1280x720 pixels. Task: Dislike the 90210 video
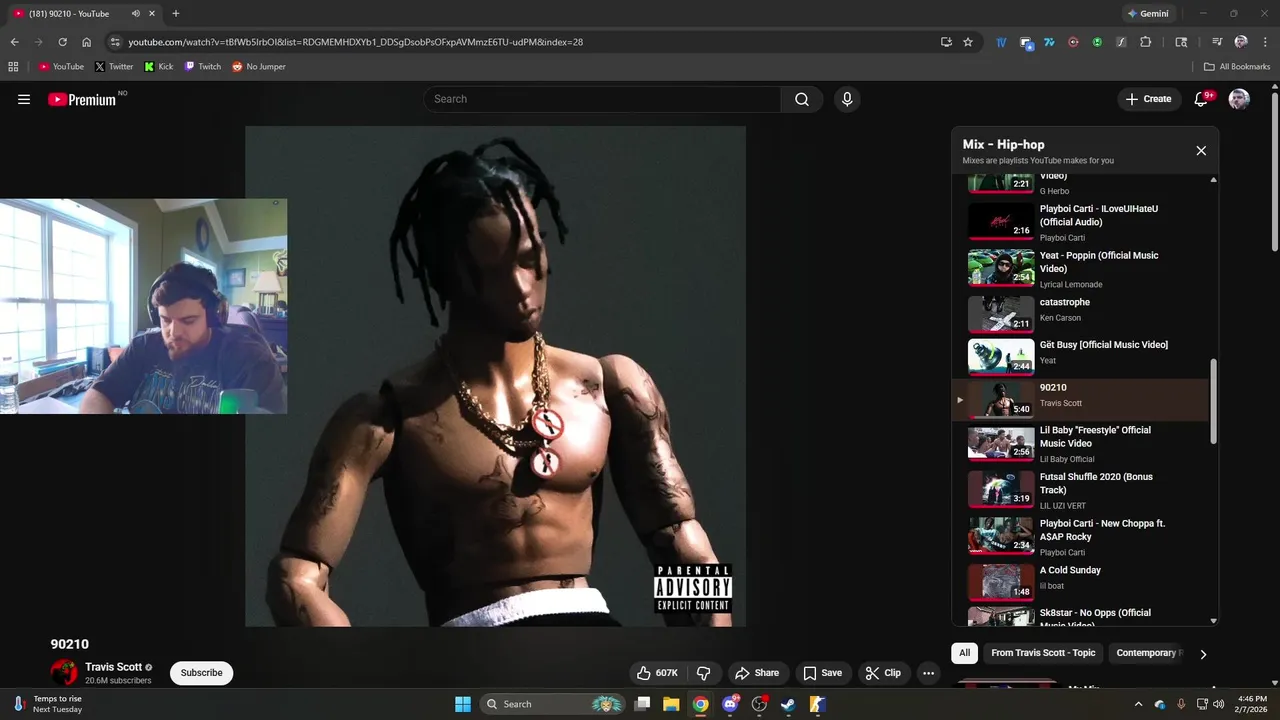[x=704, y=673]
